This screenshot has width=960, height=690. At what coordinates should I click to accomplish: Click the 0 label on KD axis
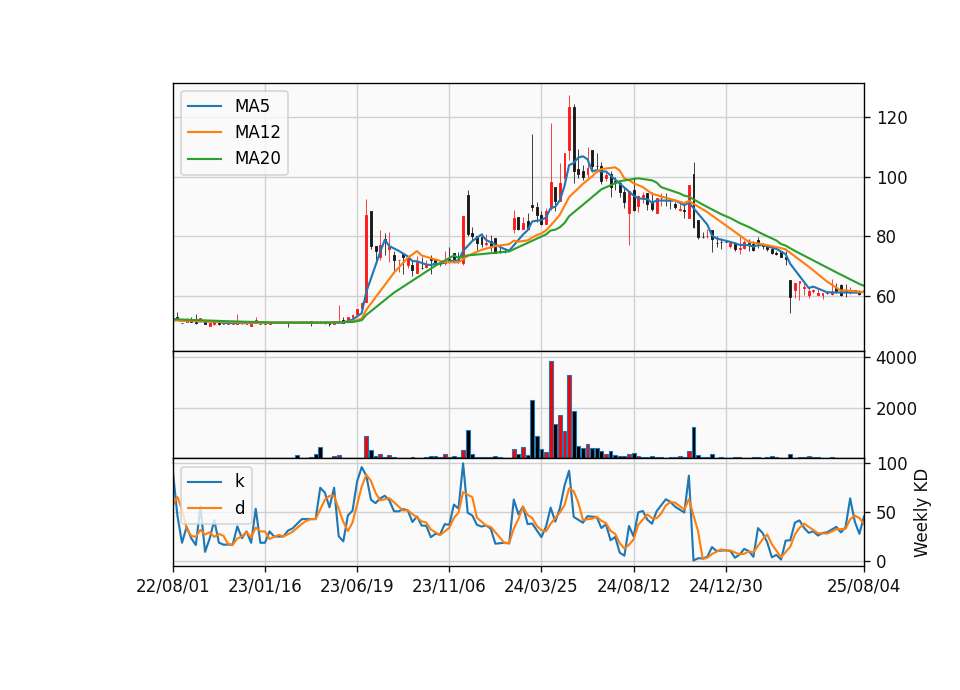[x=882, y=561]
